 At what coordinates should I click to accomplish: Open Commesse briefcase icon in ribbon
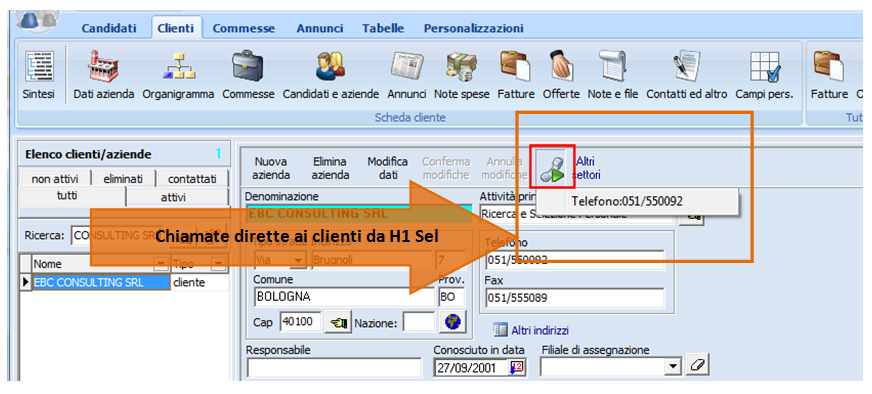(x=248, y=76)
